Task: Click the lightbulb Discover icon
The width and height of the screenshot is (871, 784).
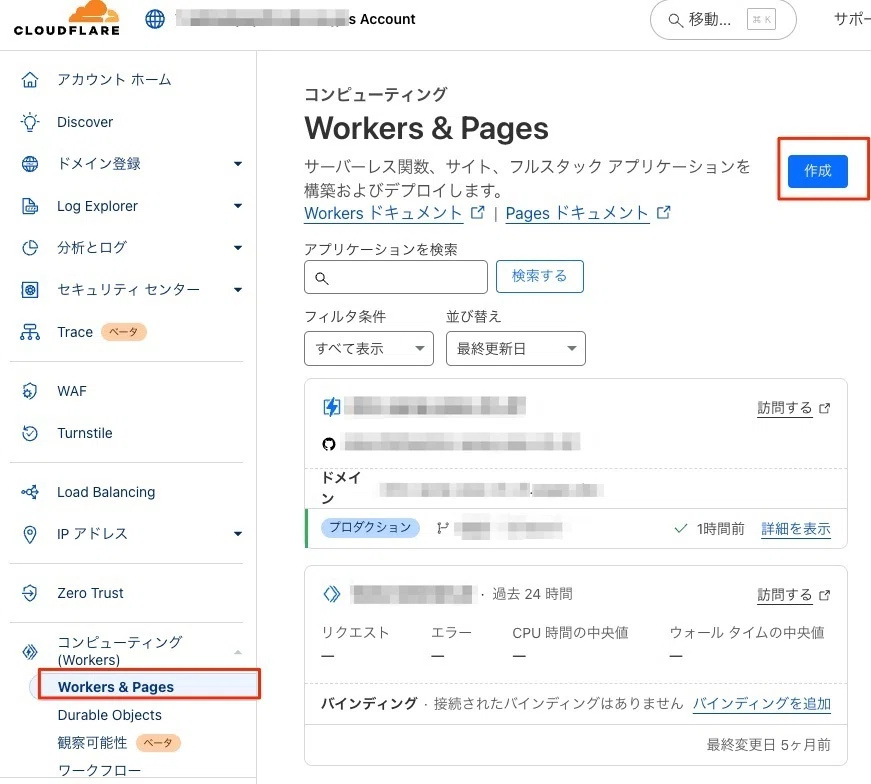Action: 30,122
